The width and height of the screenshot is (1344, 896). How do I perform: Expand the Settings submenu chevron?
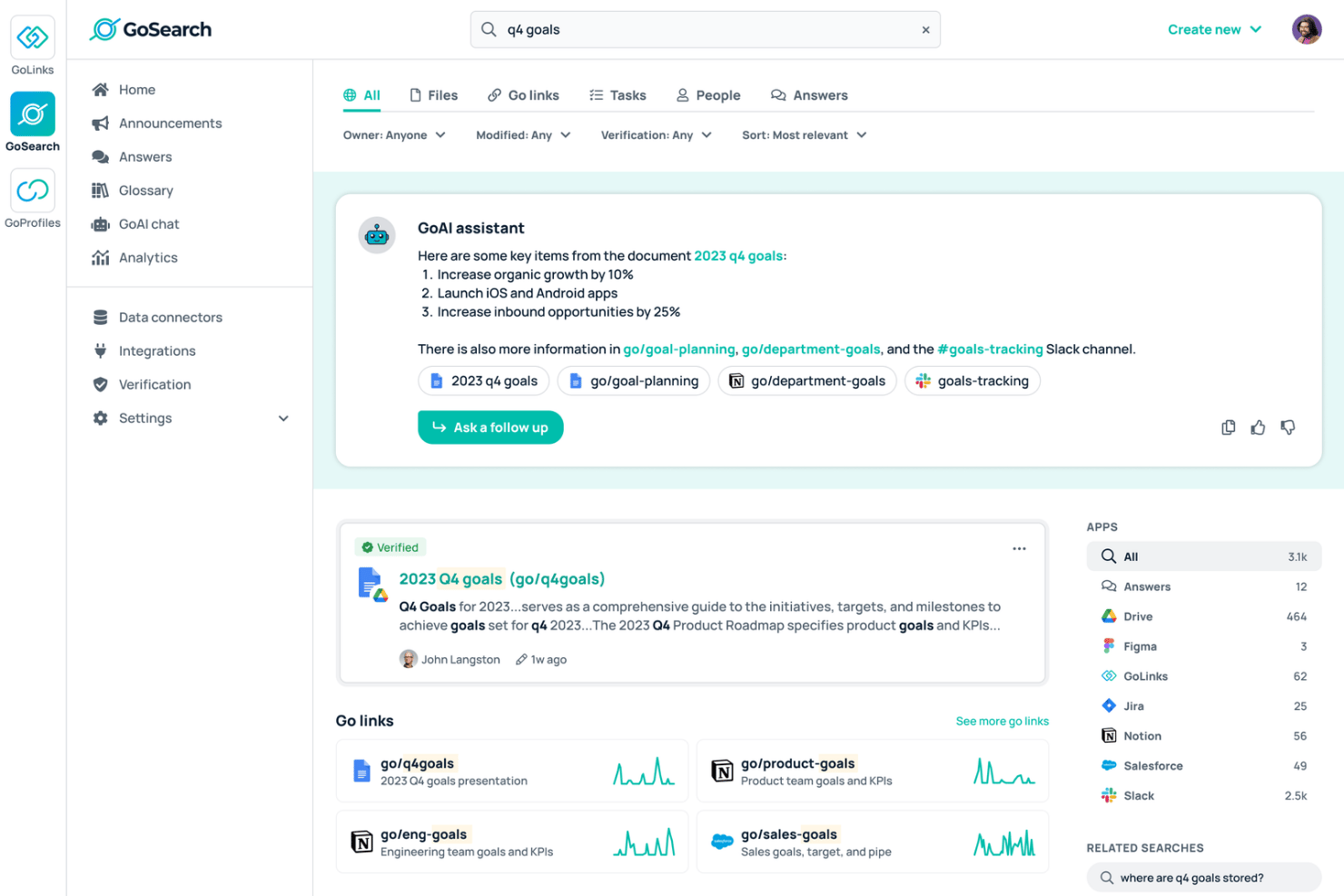point(283,418)
